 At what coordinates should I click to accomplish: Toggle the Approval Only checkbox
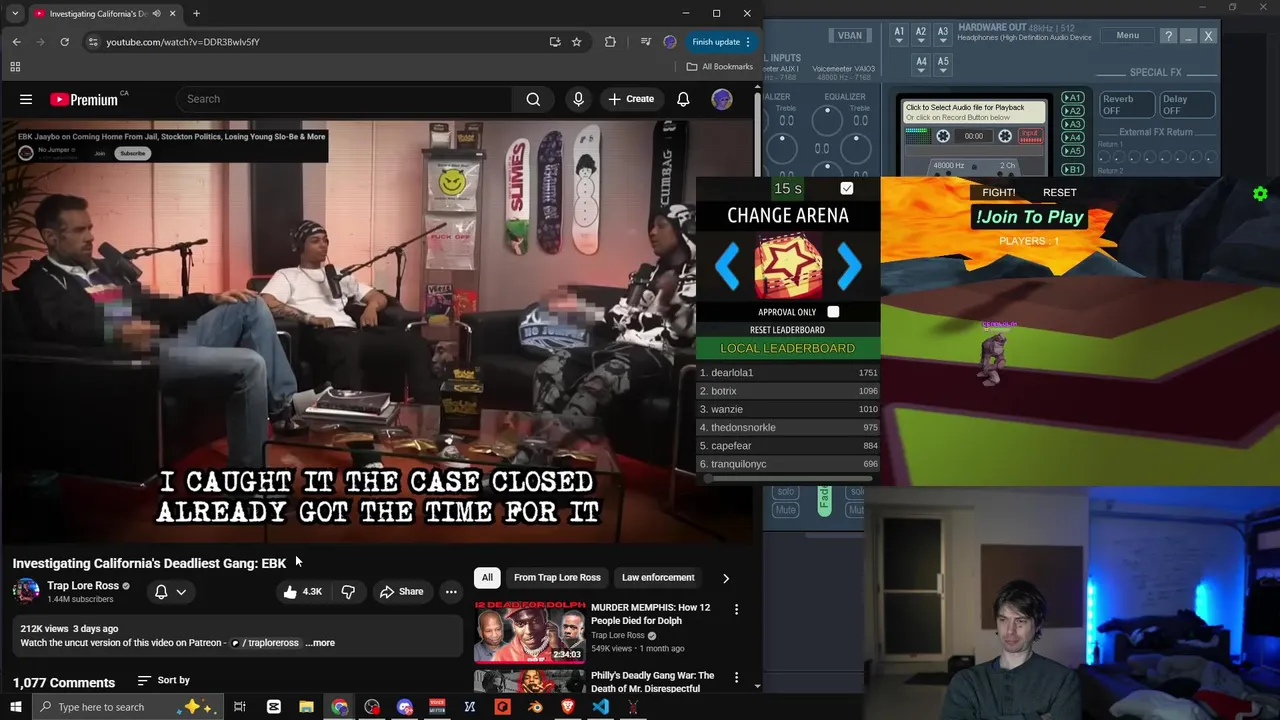pos(833,312)
